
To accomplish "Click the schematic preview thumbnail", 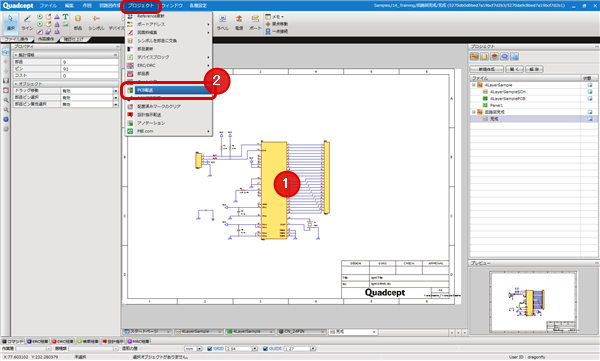I will click(x=532, y=302).
